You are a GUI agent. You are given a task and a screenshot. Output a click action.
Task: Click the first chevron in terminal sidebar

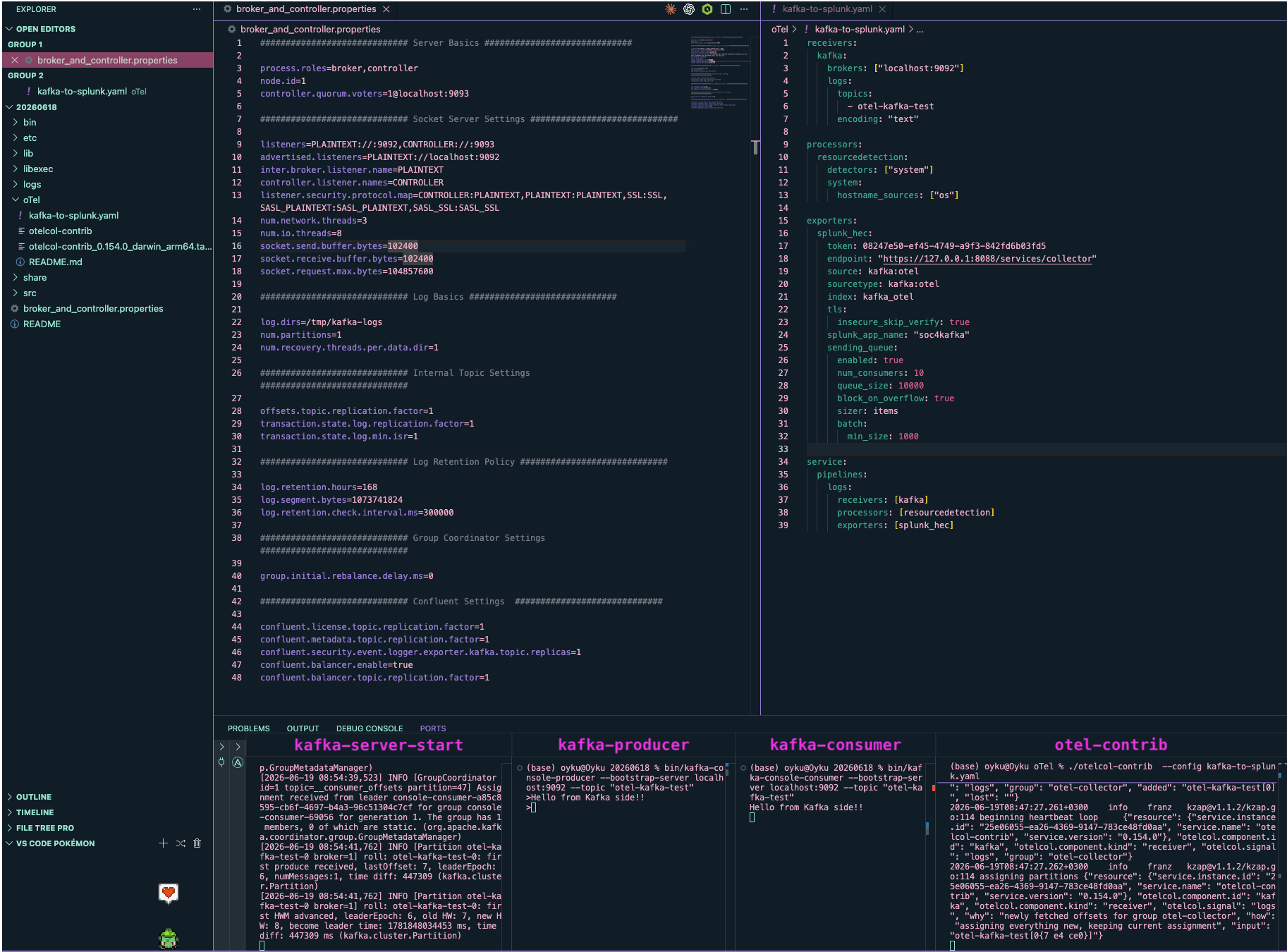(x=221, y=746)
